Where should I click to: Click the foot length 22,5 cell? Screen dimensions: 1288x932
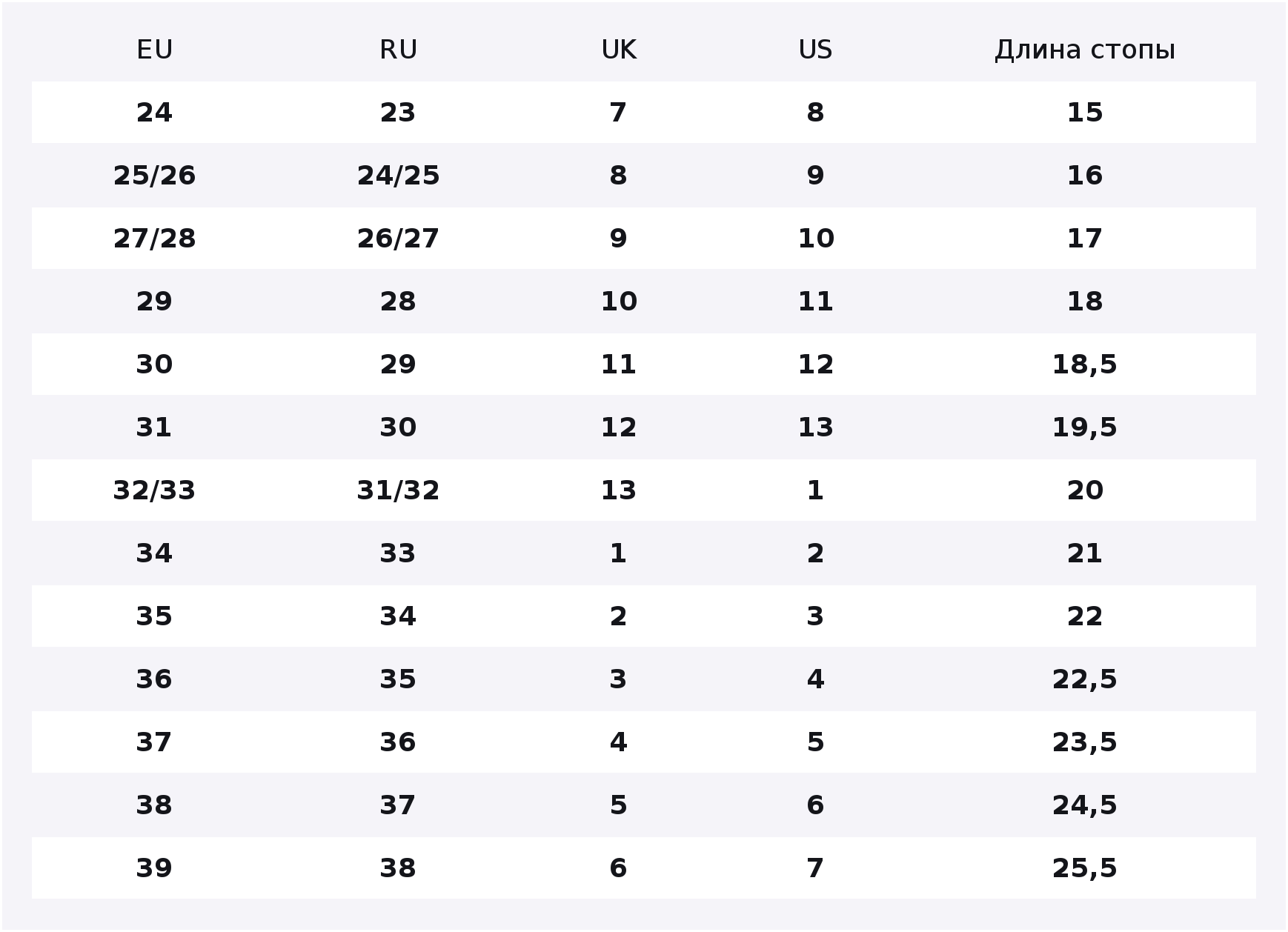tap(1084, 679)
